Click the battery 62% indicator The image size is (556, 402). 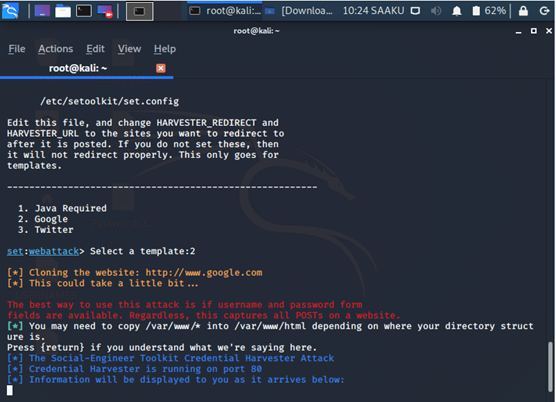click(489, 11)
